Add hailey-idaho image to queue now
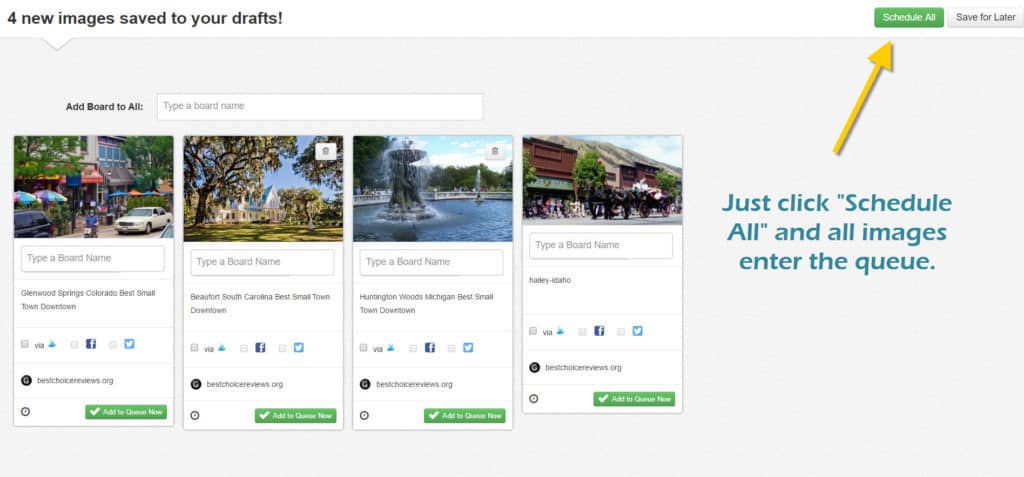 coord(634,399)
